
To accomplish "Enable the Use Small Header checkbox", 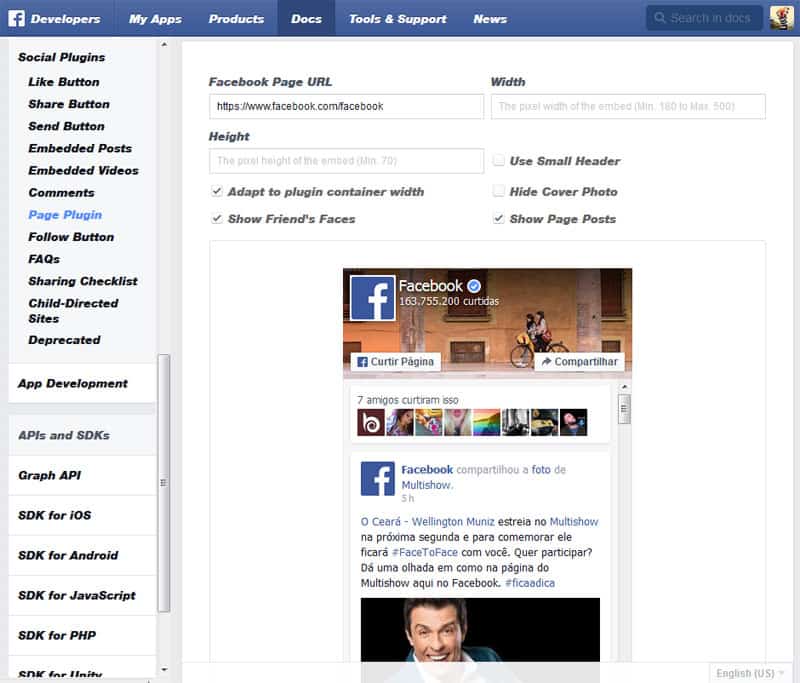I will pyautogui.click(x=497, y=161).
